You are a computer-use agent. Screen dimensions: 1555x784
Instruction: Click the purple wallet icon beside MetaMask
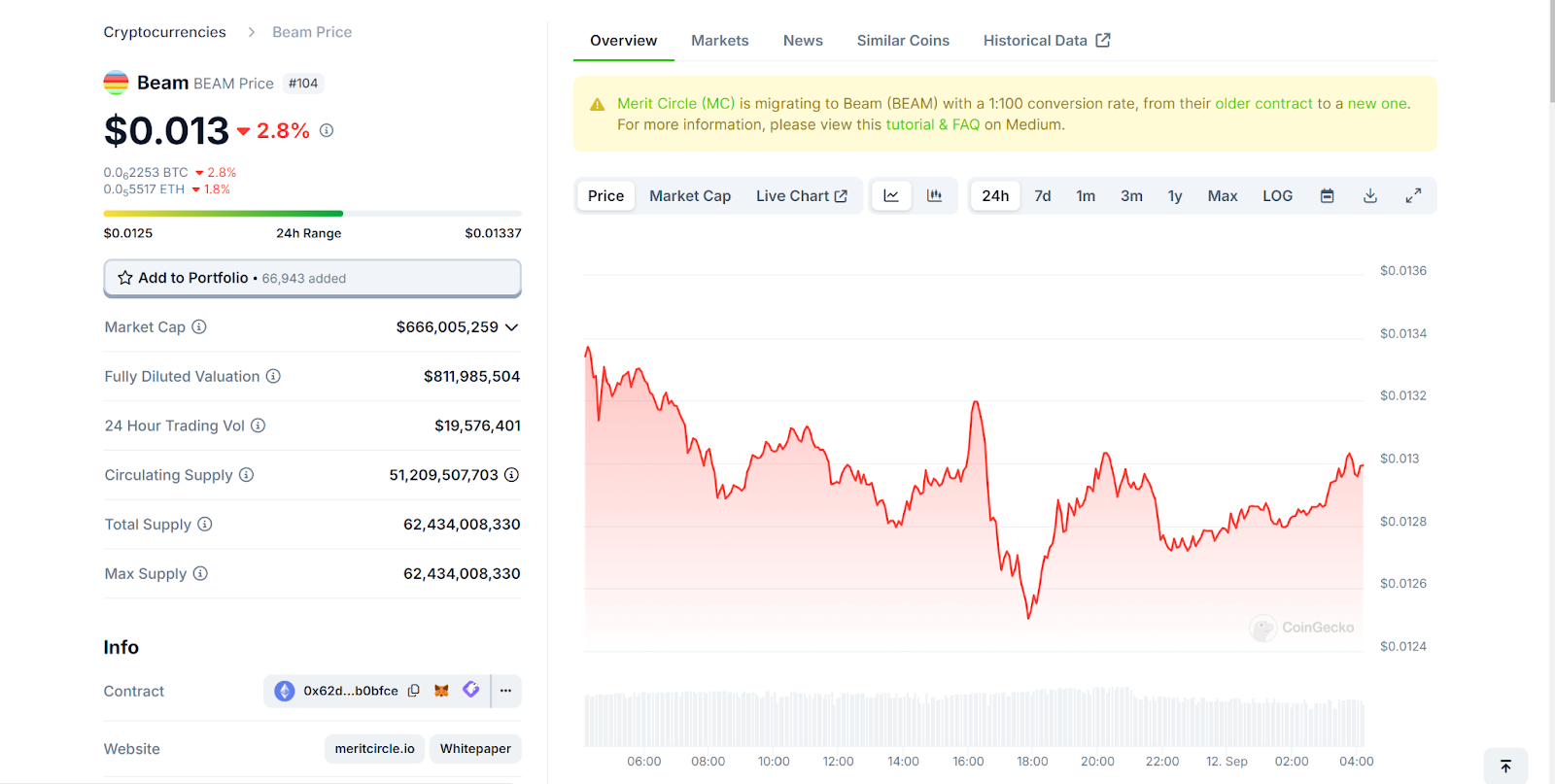pyautogui.click(x=471, y=690)
